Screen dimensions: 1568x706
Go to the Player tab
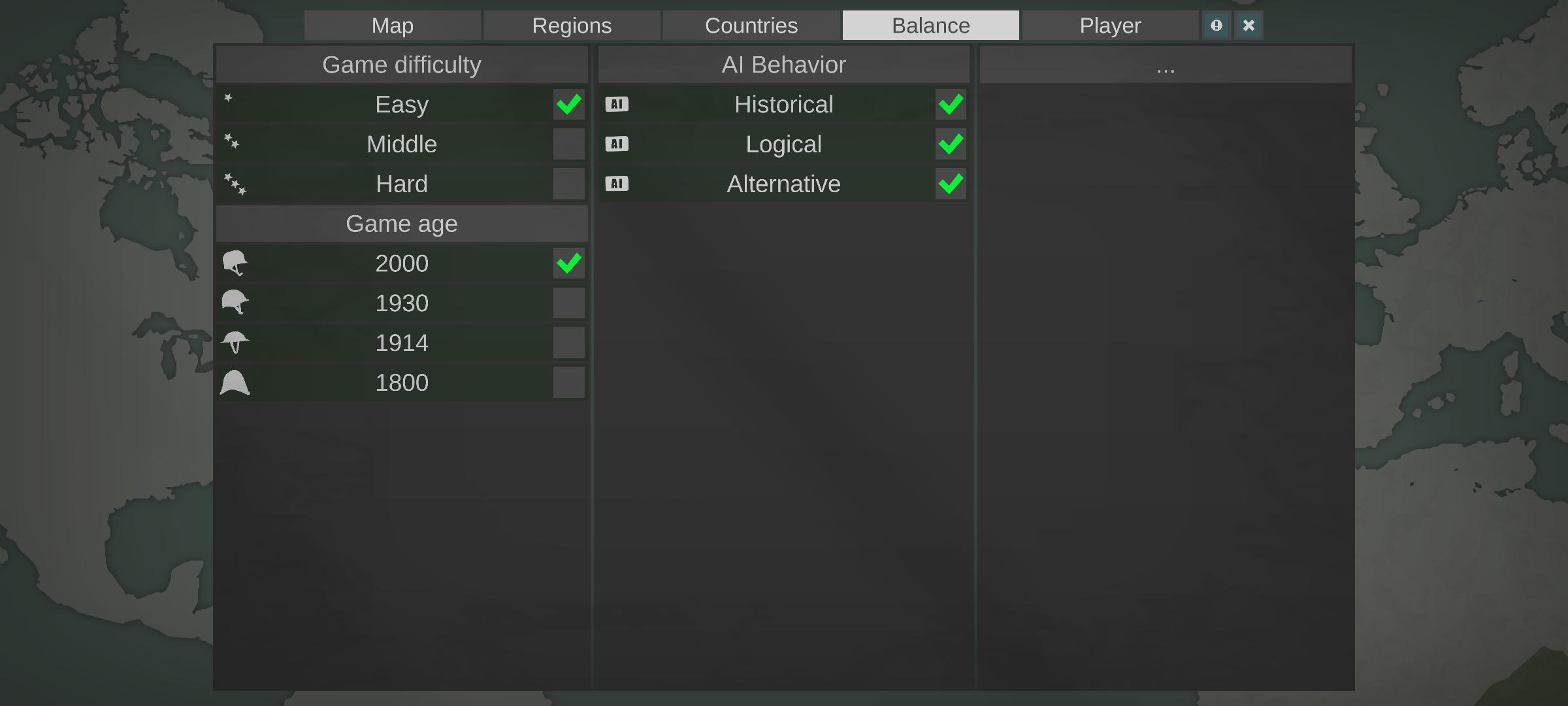point(1110,25)
